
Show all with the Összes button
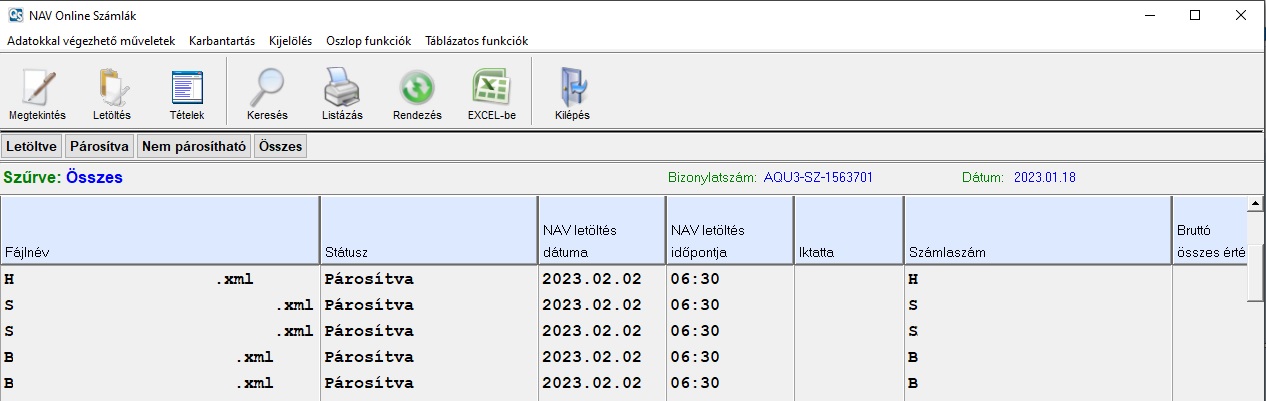(x=280, y=147)
